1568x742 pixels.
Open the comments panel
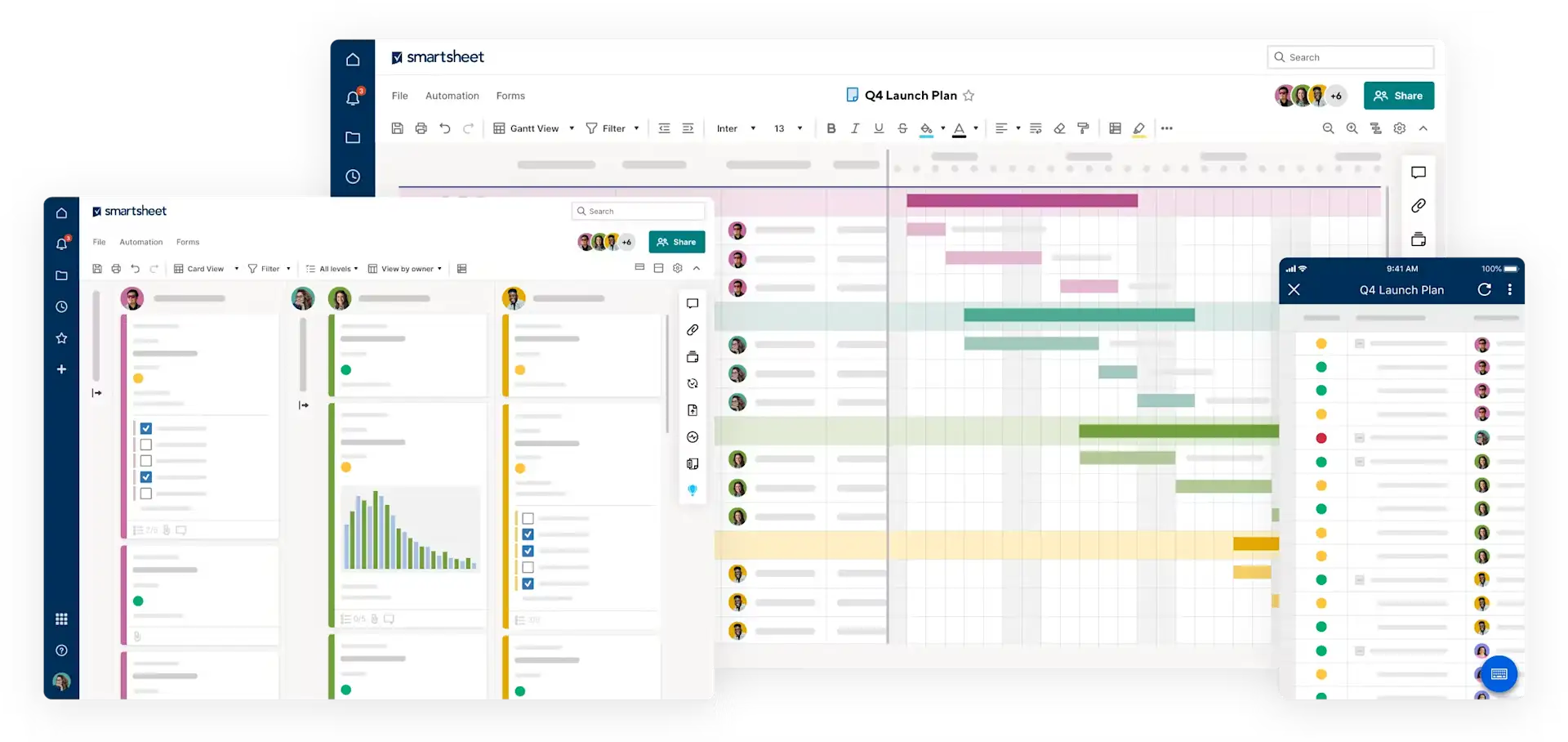pos(1419,172)
